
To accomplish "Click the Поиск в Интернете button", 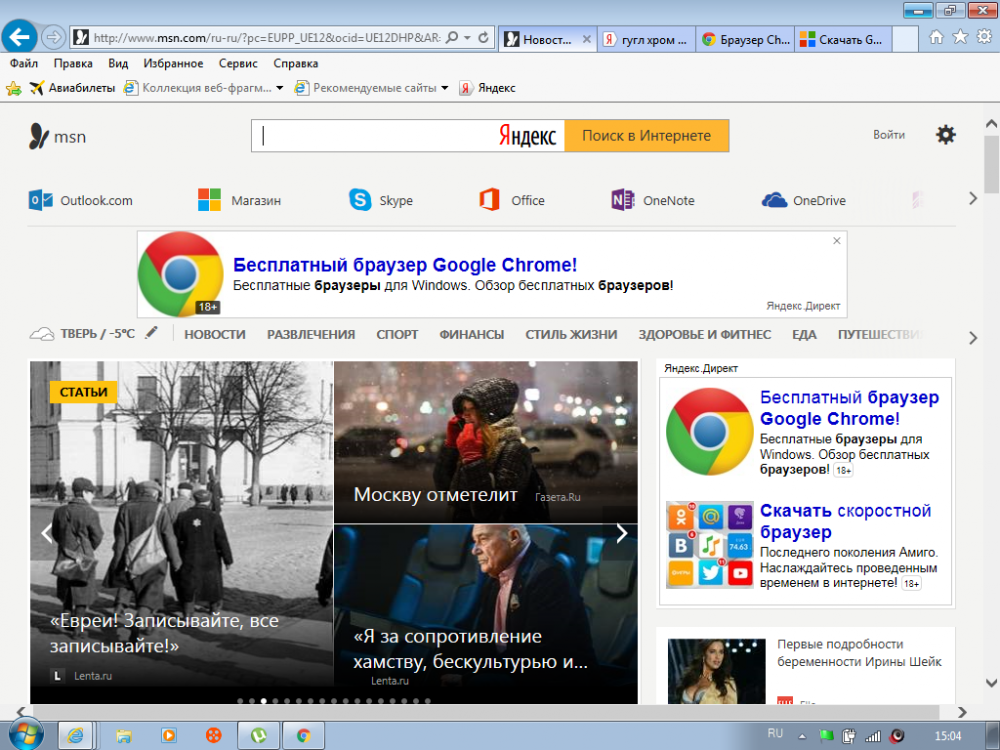I will pyautogui.click(x=647, y=135).
